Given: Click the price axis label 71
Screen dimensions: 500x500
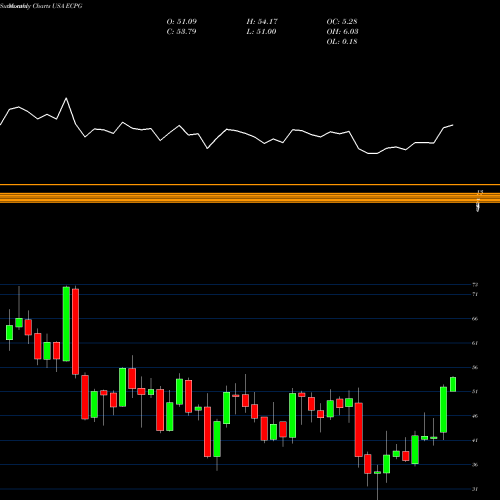Looking at the screenshot, I should 475,294.
